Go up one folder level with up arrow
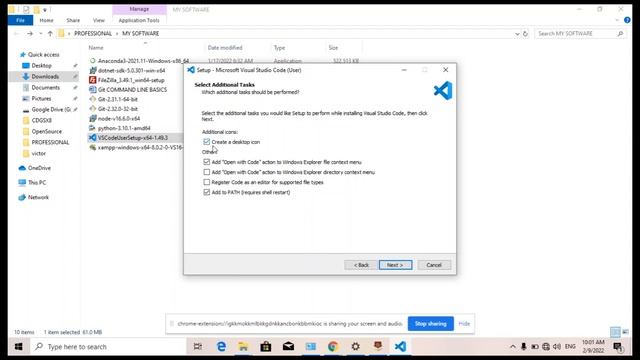 [x=50, y=33]
